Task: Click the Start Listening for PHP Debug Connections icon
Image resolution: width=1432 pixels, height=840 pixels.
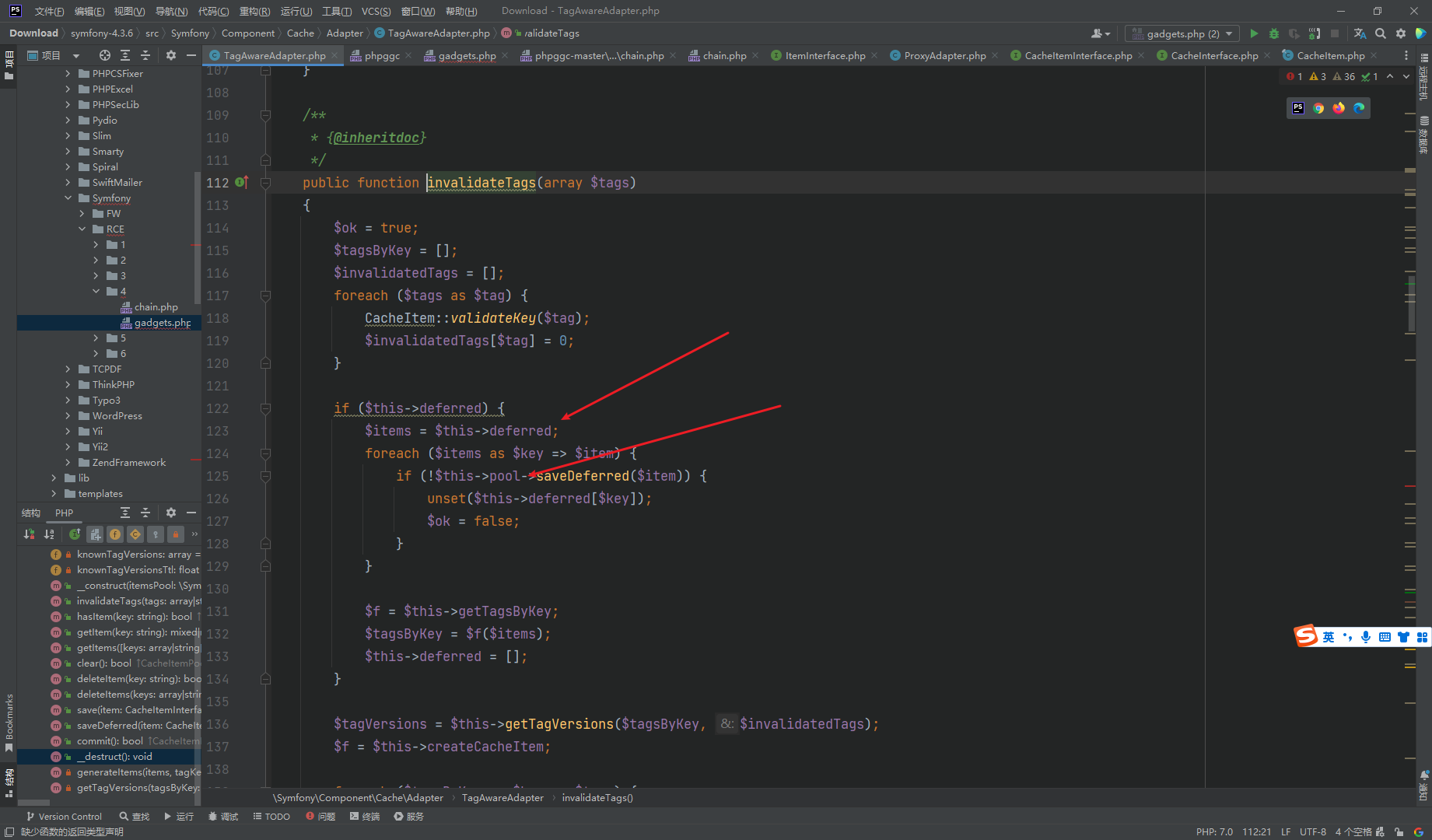Action: click(x=1315, y=33)
